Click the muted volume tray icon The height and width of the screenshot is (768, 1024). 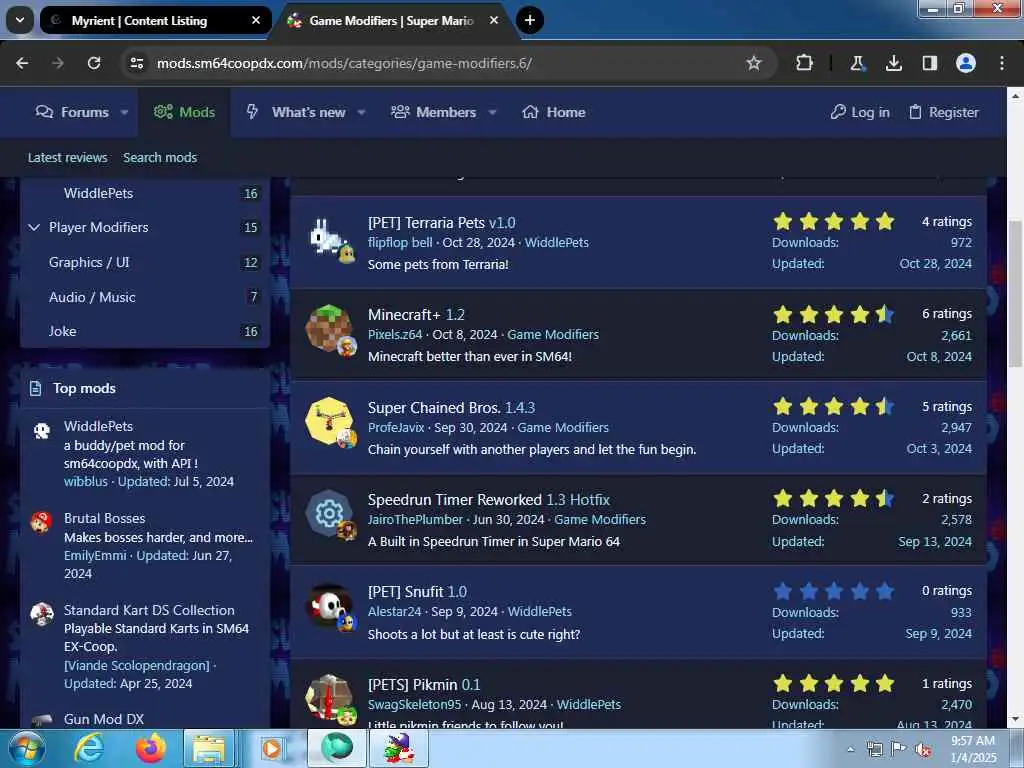pos(923,749)
